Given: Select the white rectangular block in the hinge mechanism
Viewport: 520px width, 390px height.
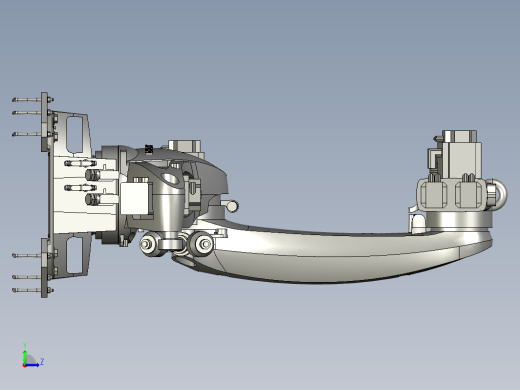Looking at the screenshot, I should point(134,199).
